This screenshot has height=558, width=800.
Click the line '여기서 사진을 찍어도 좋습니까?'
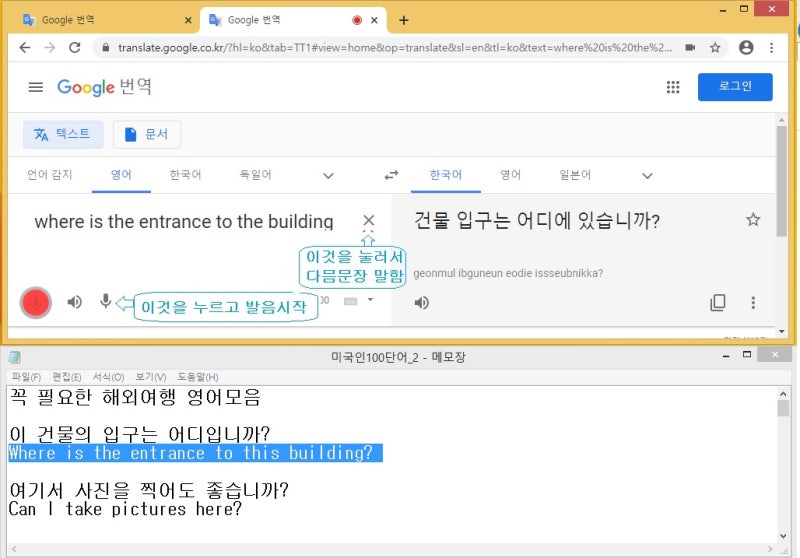[x=149, y=490]
